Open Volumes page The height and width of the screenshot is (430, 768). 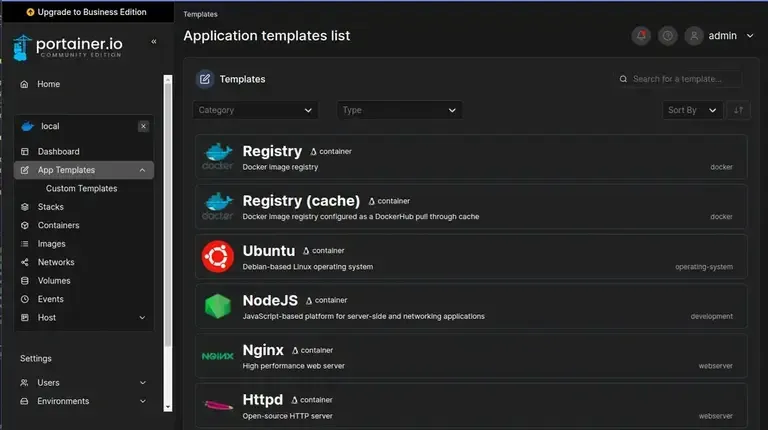[54, 281]
